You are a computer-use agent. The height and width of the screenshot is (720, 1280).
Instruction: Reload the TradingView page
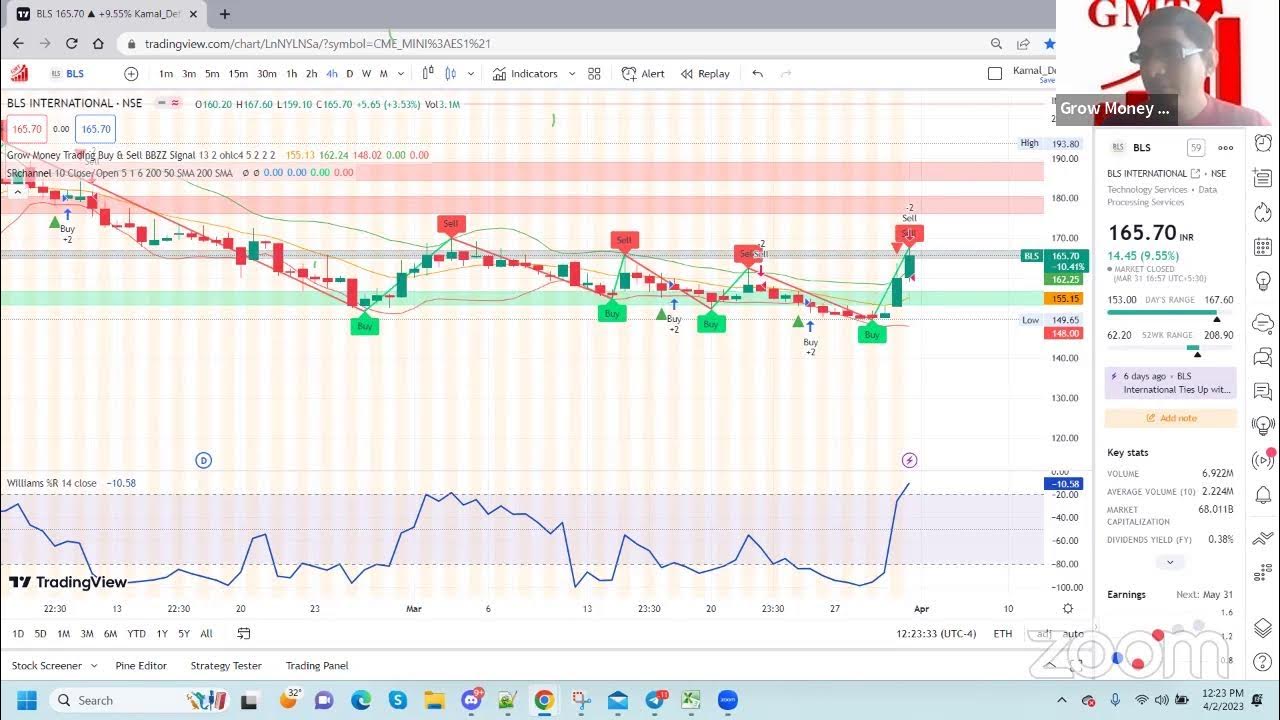71,44
